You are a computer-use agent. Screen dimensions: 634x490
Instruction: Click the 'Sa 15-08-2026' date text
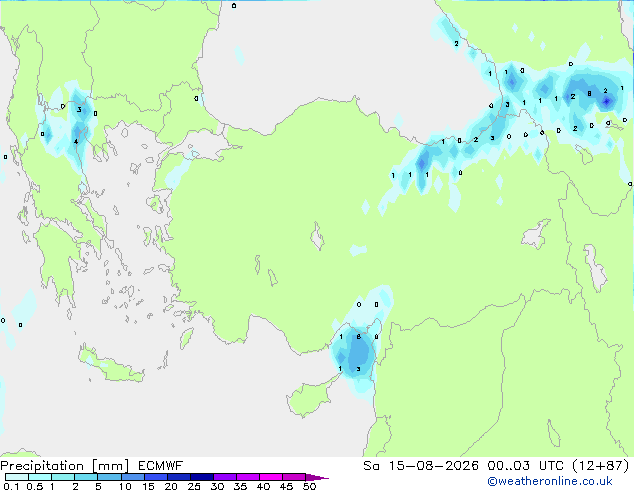click(421, 466)
